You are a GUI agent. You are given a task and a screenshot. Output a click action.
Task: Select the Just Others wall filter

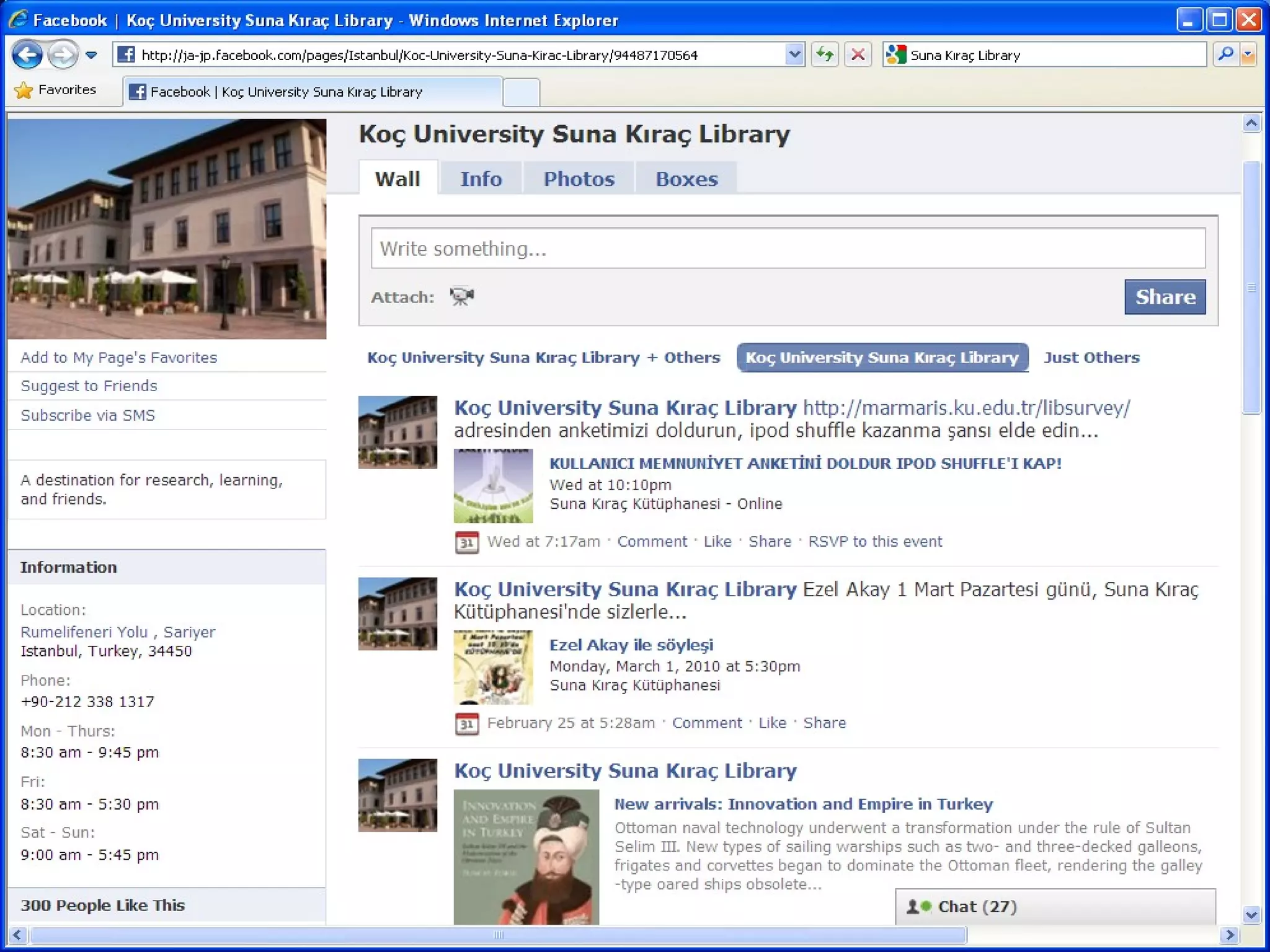(x=1091, y=358)
